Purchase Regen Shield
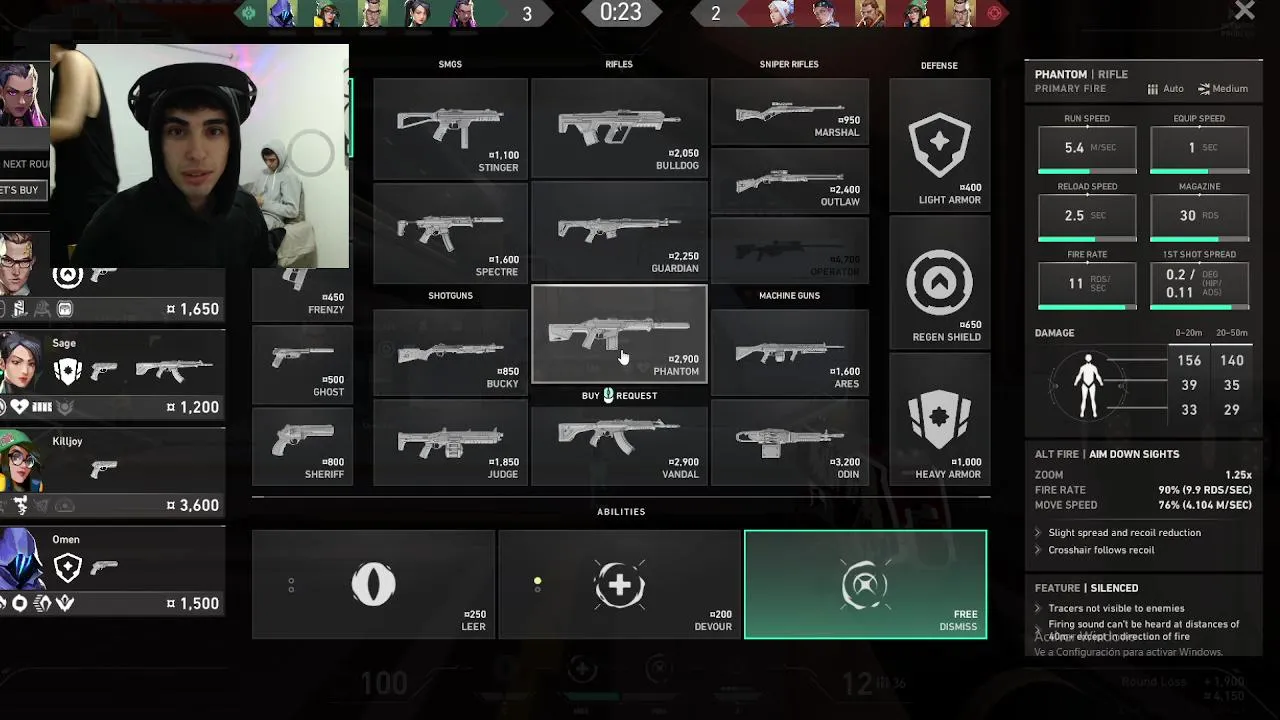This screenshot has height=720, width=1280. click(x=939, y=283)
